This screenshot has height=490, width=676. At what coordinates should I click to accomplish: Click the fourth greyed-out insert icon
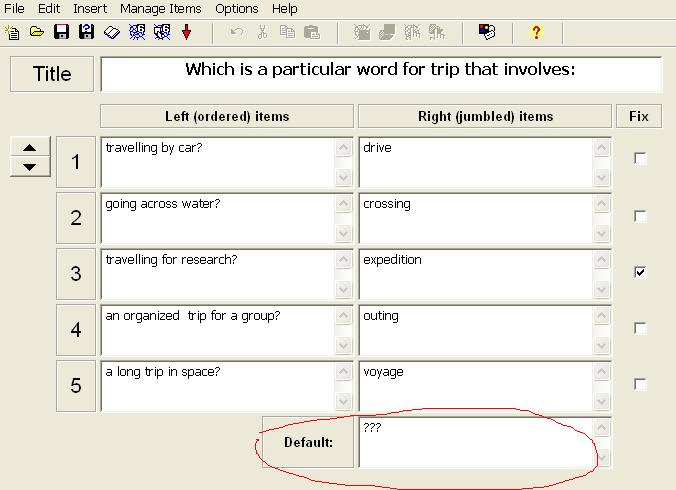pos(437,32)
